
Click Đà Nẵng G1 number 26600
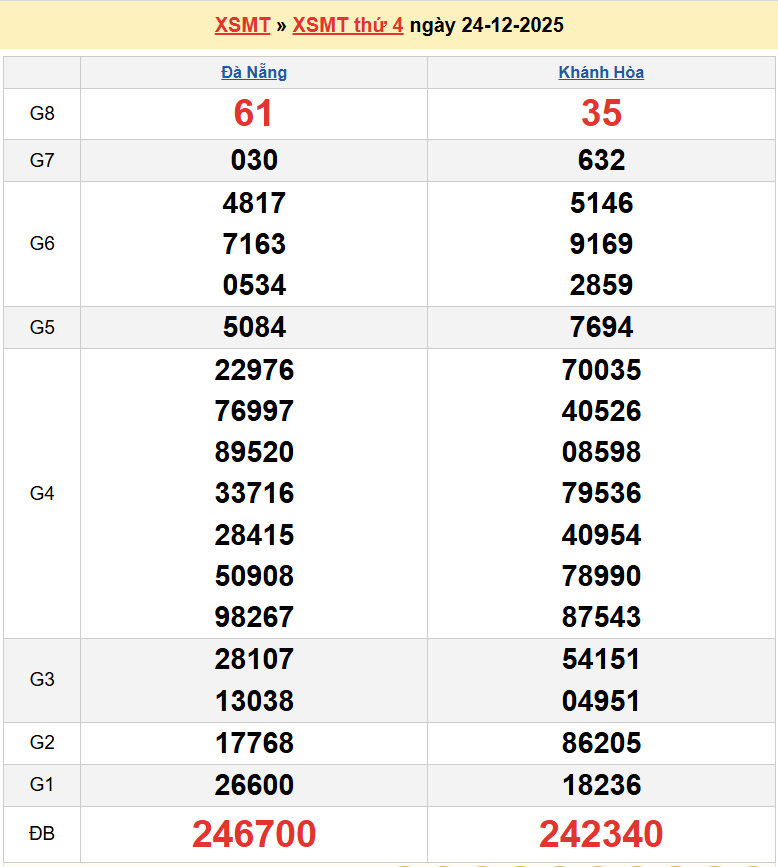click(254, 785)
